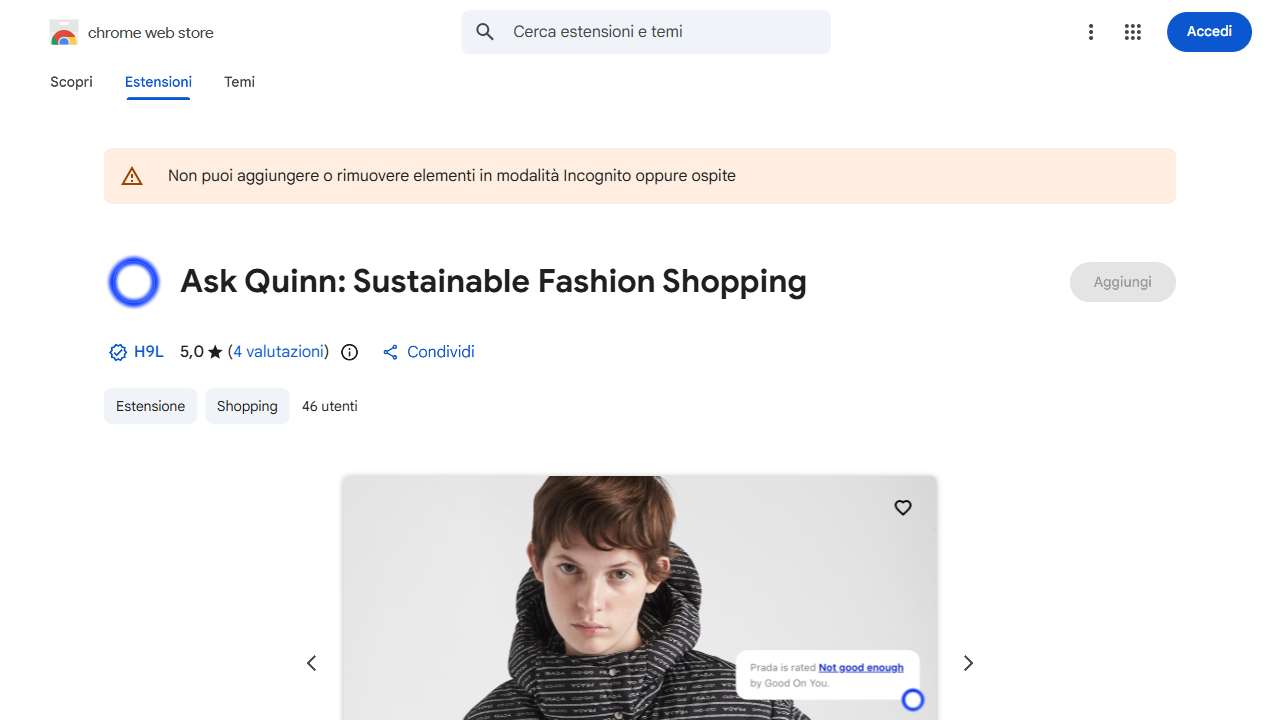Open the Temi tab

pyautogui.click(x=239, y=82)
